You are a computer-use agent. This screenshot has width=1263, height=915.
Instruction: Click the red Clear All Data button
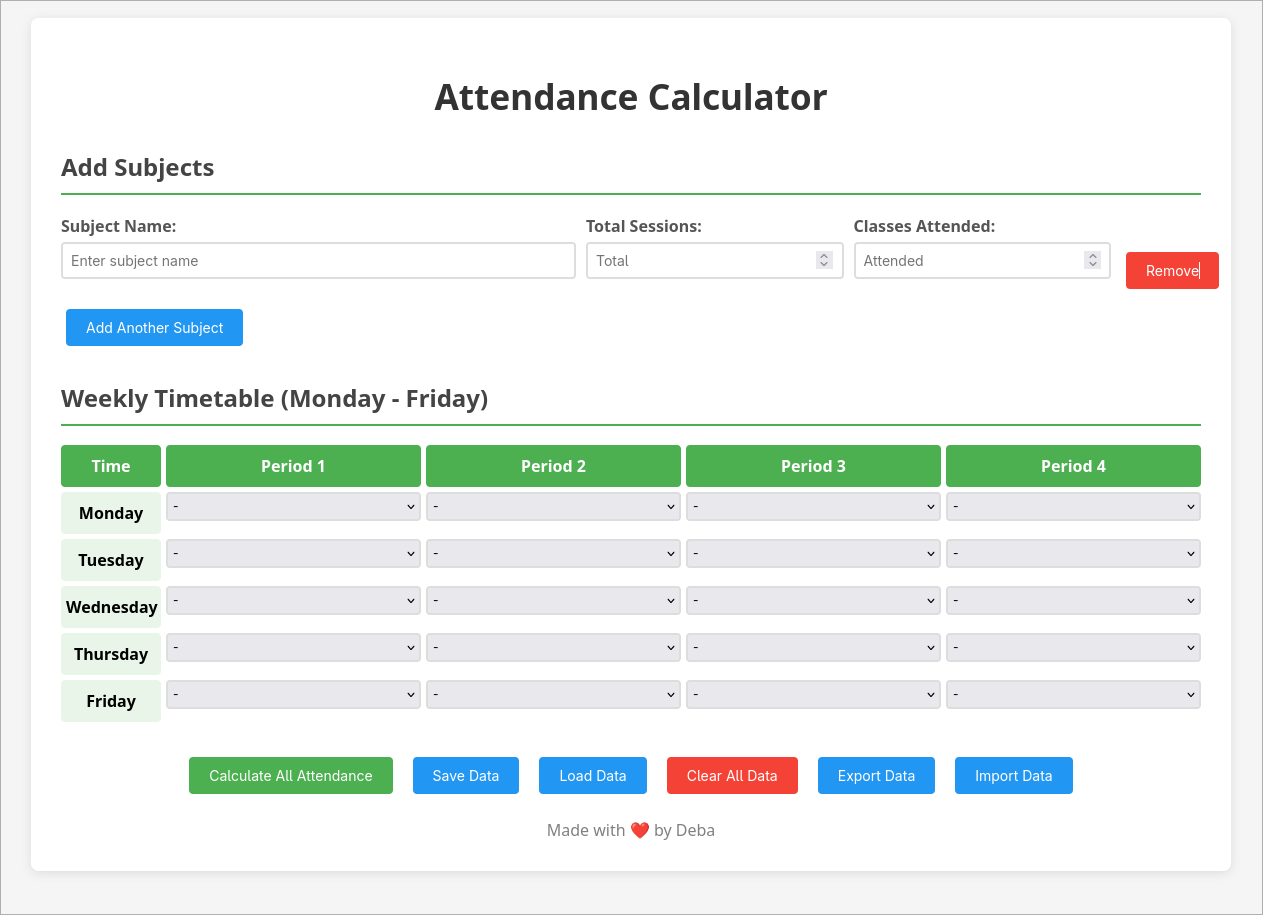point(732,776)
